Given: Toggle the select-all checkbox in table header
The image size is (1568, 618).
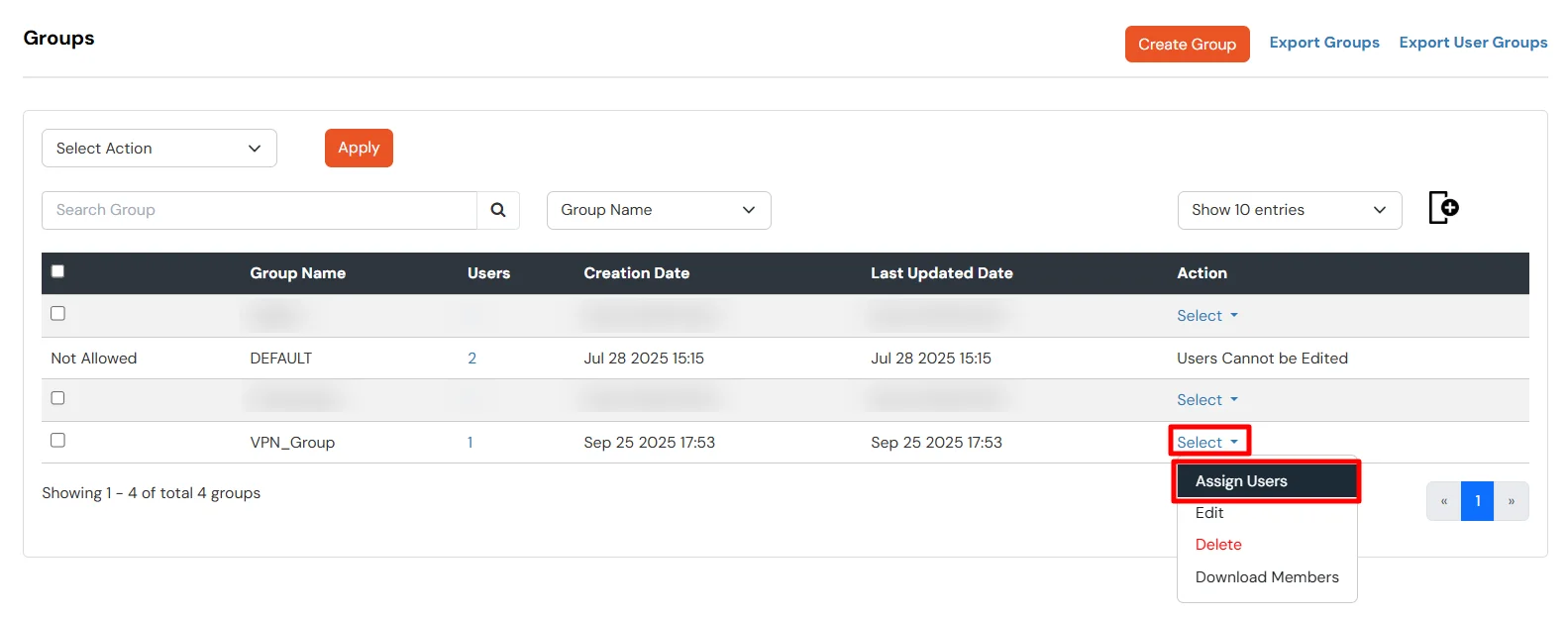Looking at the screenshot, I should [57, 271].
